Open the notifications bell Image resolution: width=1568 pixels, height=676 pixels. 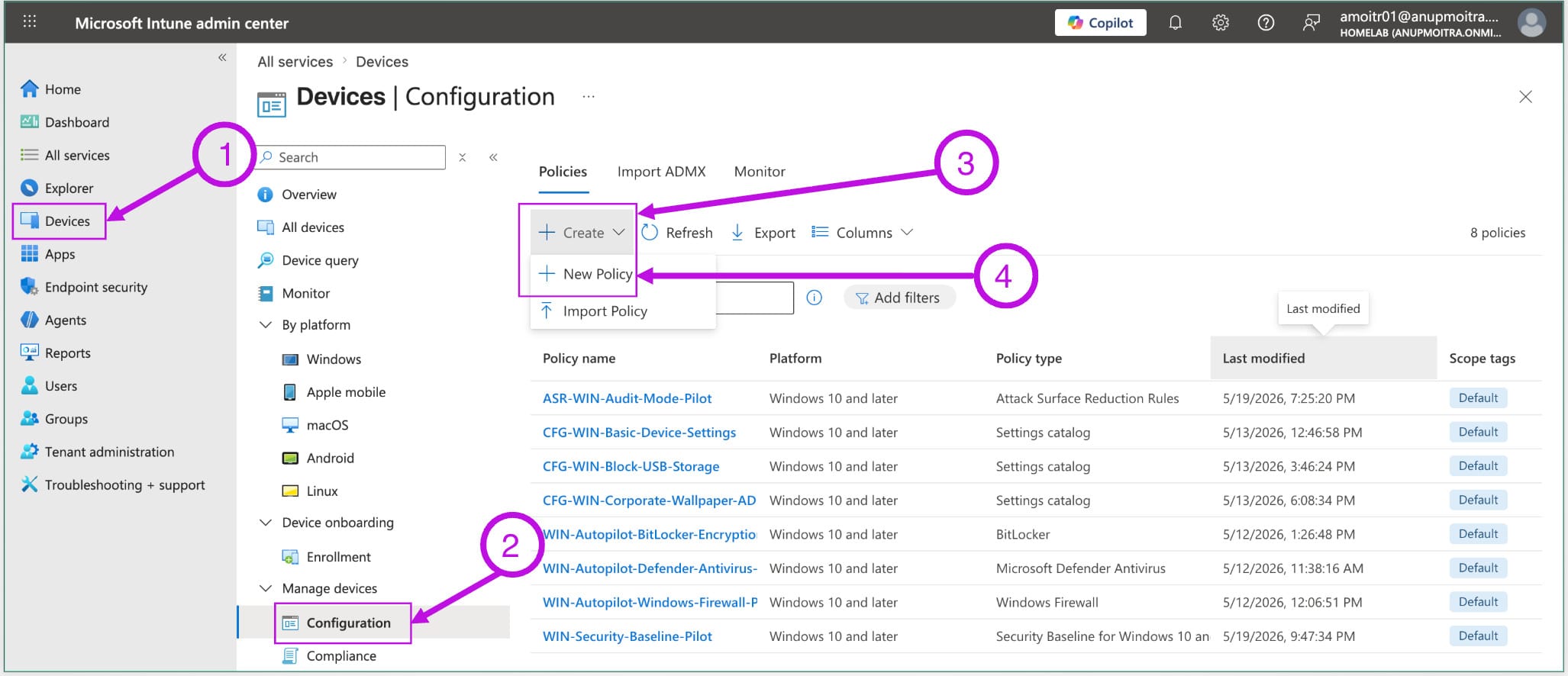(1175, 23)
